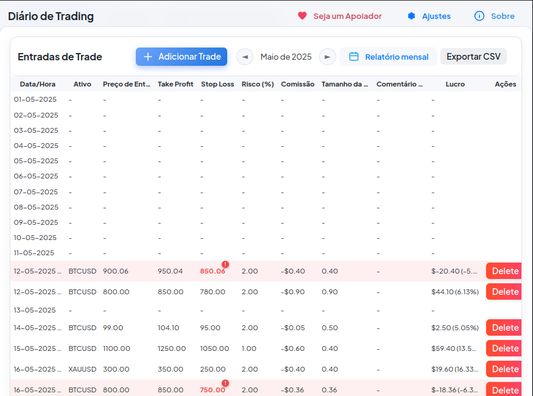The width and height of the screenshot is (533, 396).
Task: Click profit $2.50 (5.05%)
Action: [455, 328]
